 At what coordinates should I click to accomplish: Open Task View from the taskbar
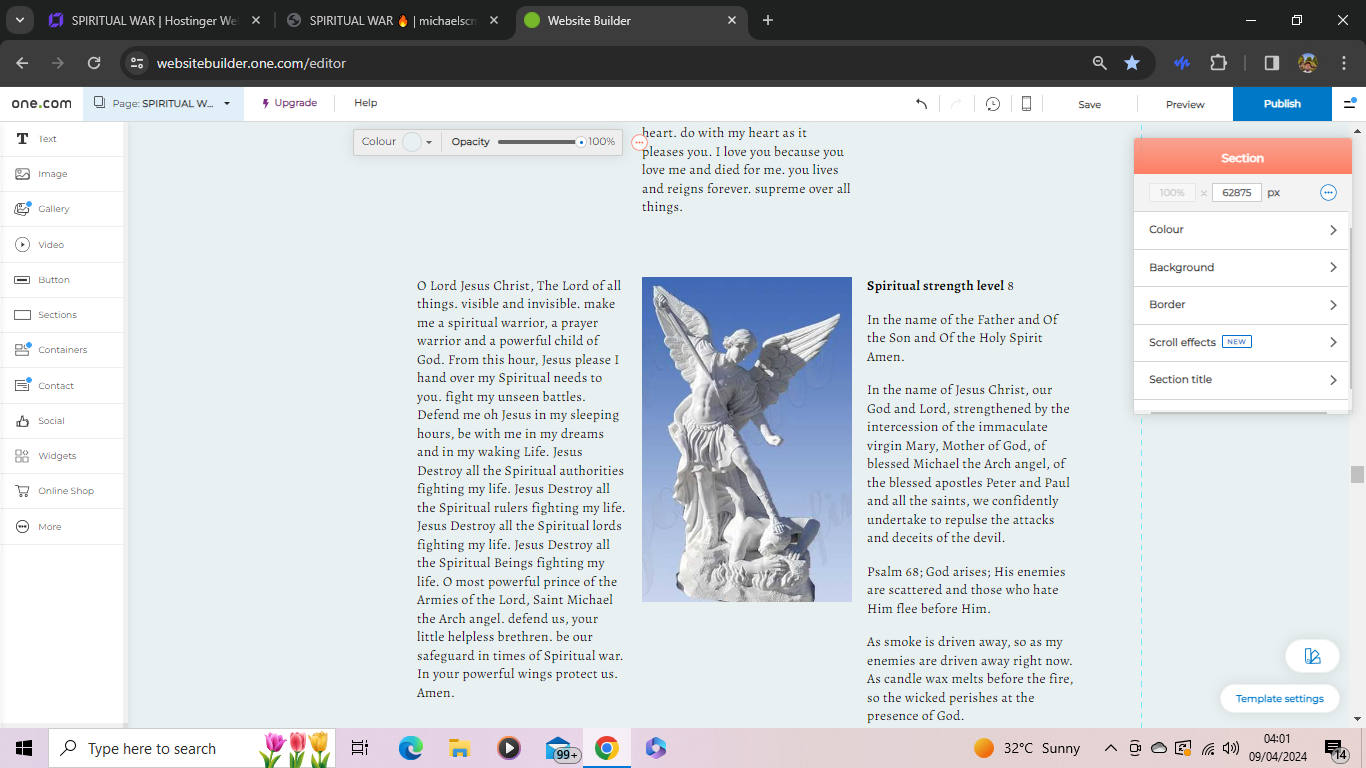[x=360, y=748]
